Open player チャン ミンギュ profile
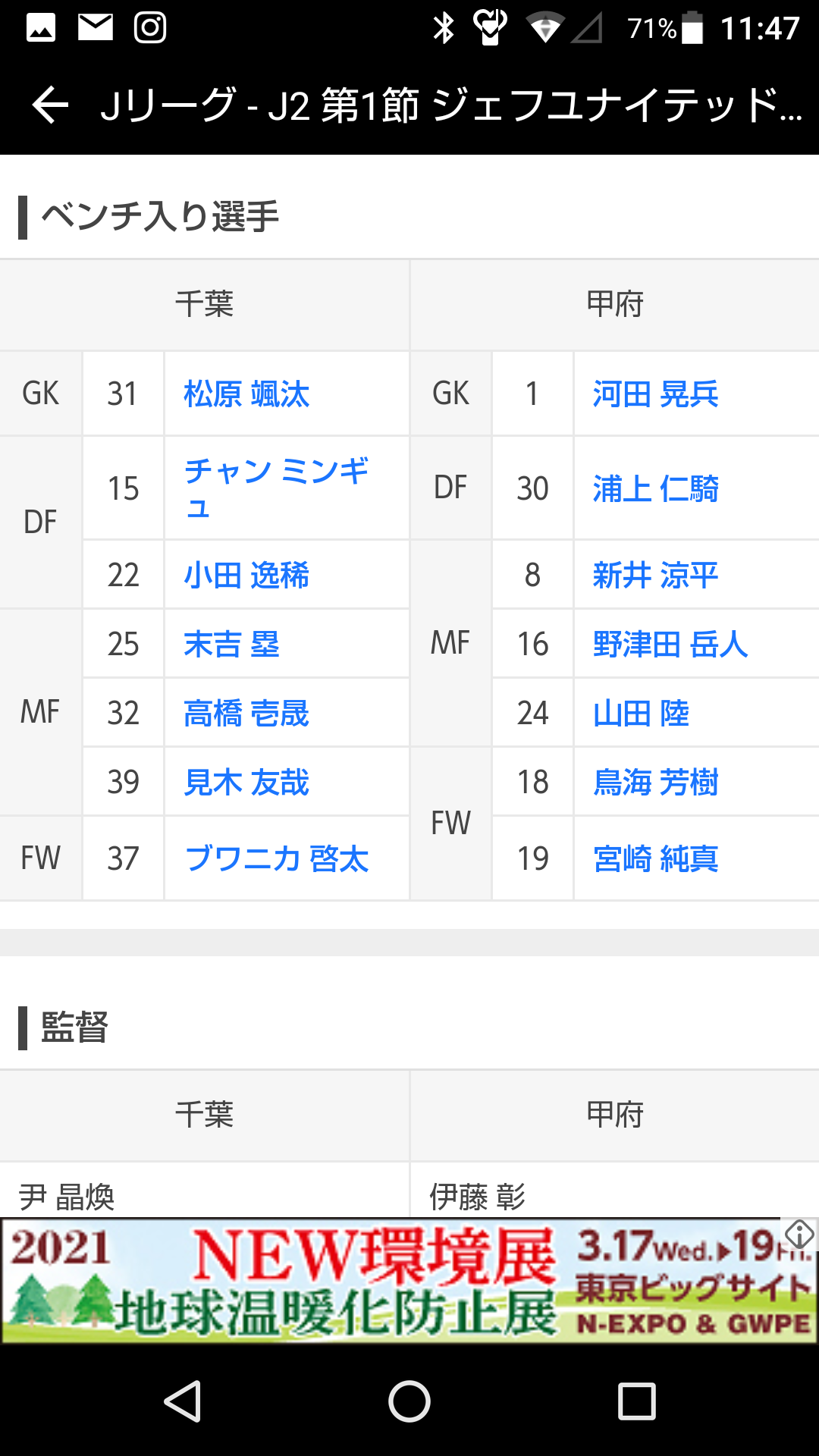The height and width of the screenshot is (1456, 819). pyautogui.click(x=276, y=488)
